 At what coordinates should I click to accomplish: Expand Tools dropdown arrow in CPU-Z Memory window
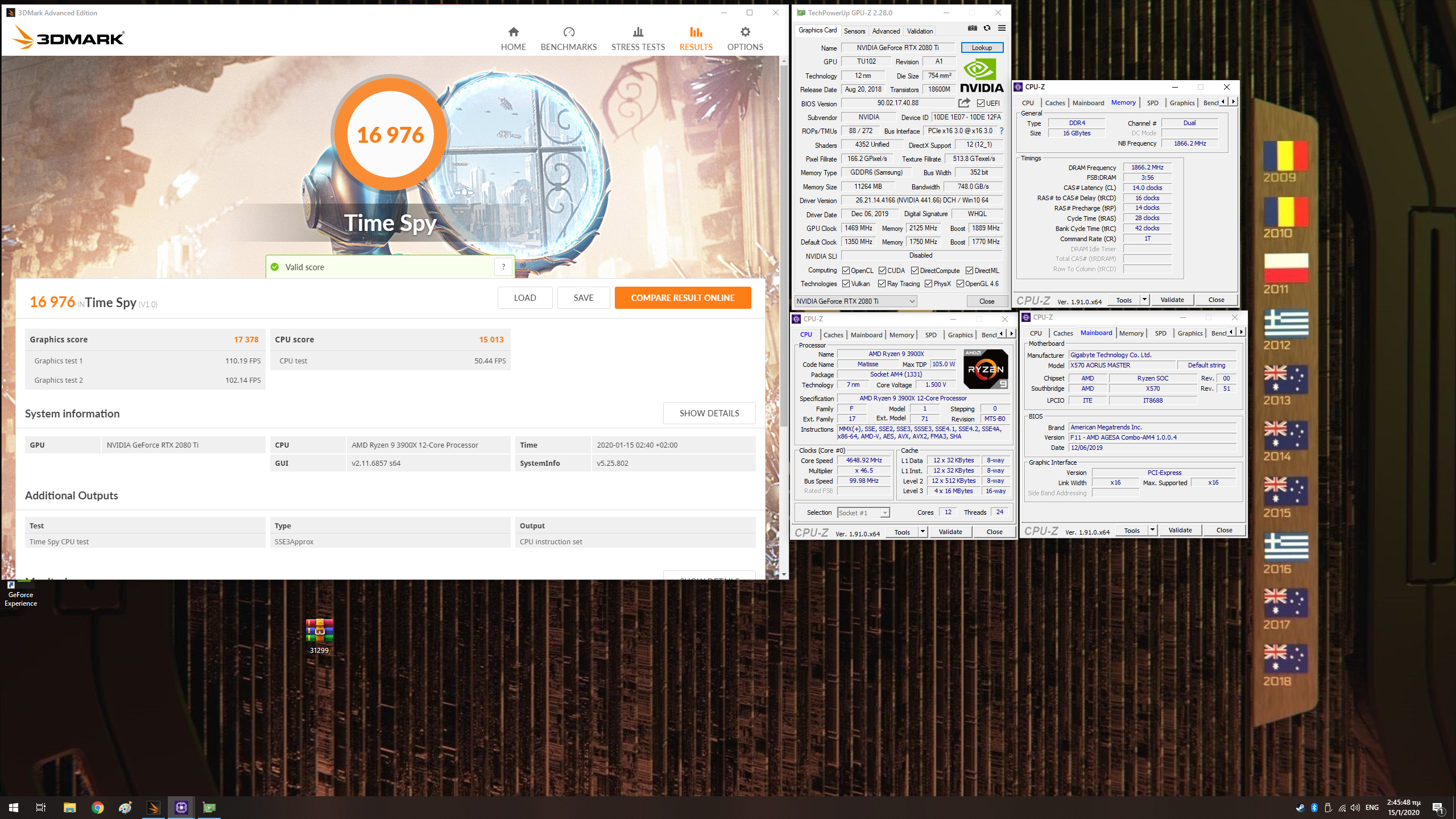point(1144,300)
